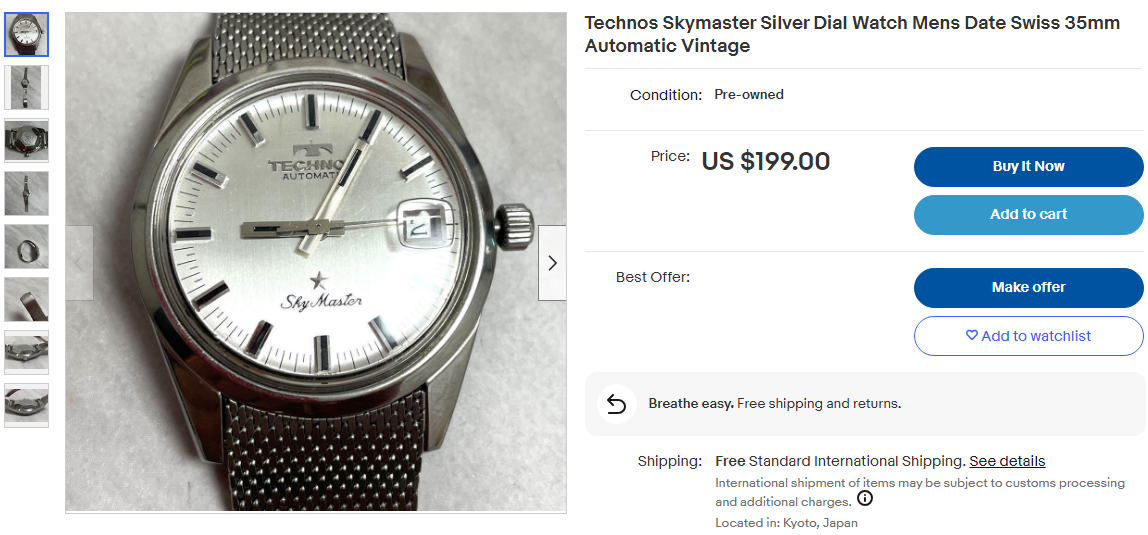The image size is (1148, 535).
Task: Click the shipping info circle icon
Action: [865, 499]
